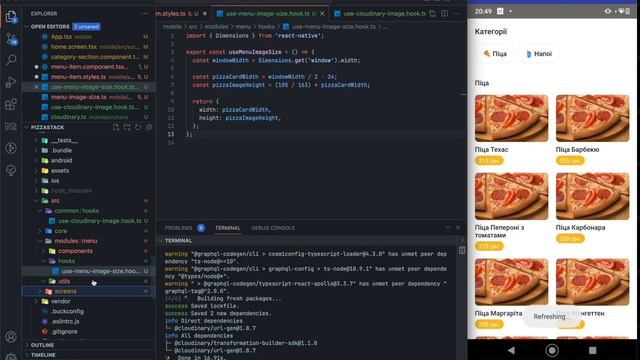Screen dimensions: 640x360
Task: Tap the Напої category chip
Action: 539,53
